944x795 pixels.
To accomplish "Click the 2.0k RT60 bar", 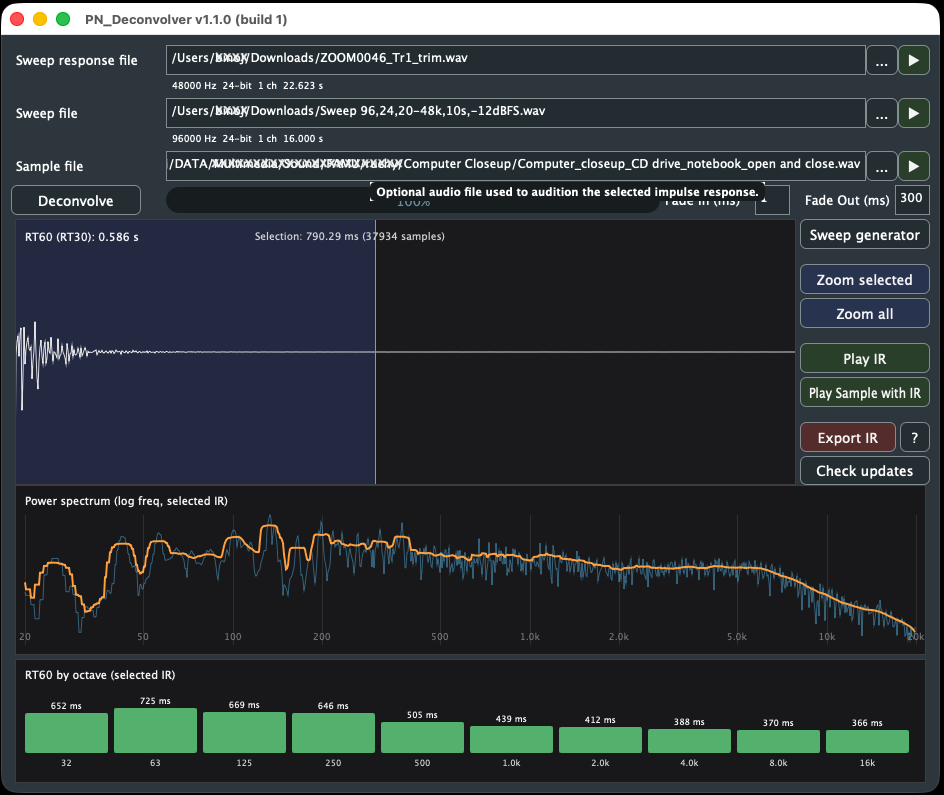I will tap(600, 740).
